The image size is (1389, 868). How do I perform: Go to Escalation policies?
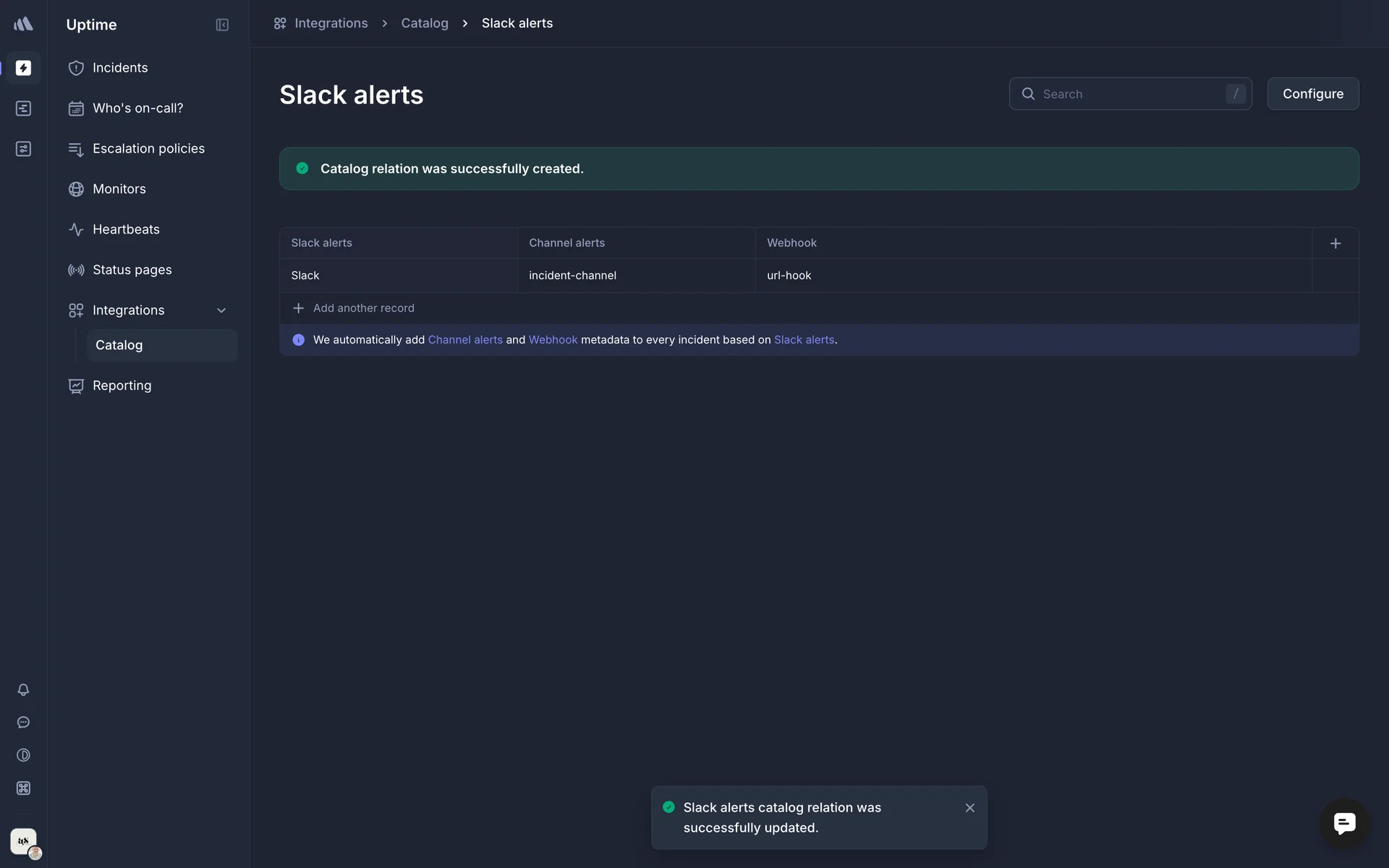pos(148,148)
